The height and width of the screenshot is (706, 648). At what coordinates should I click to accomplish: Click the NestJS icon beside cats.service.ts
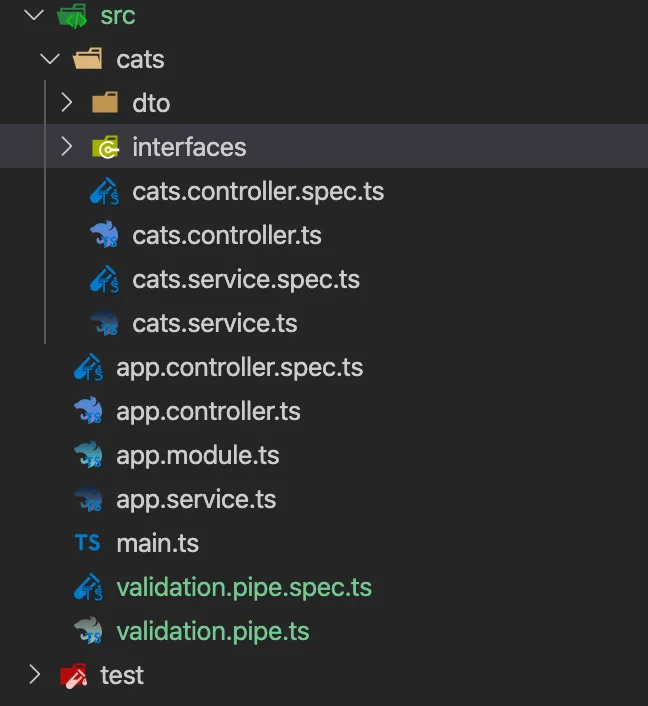point(104,323)
